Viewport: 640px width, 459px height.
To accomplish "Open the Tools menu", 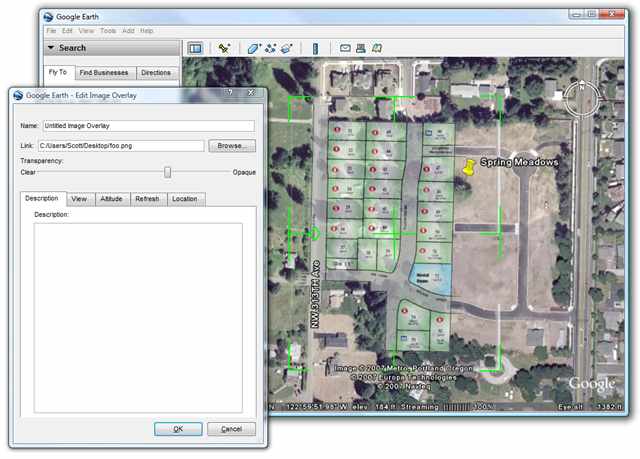I will 108,31.
